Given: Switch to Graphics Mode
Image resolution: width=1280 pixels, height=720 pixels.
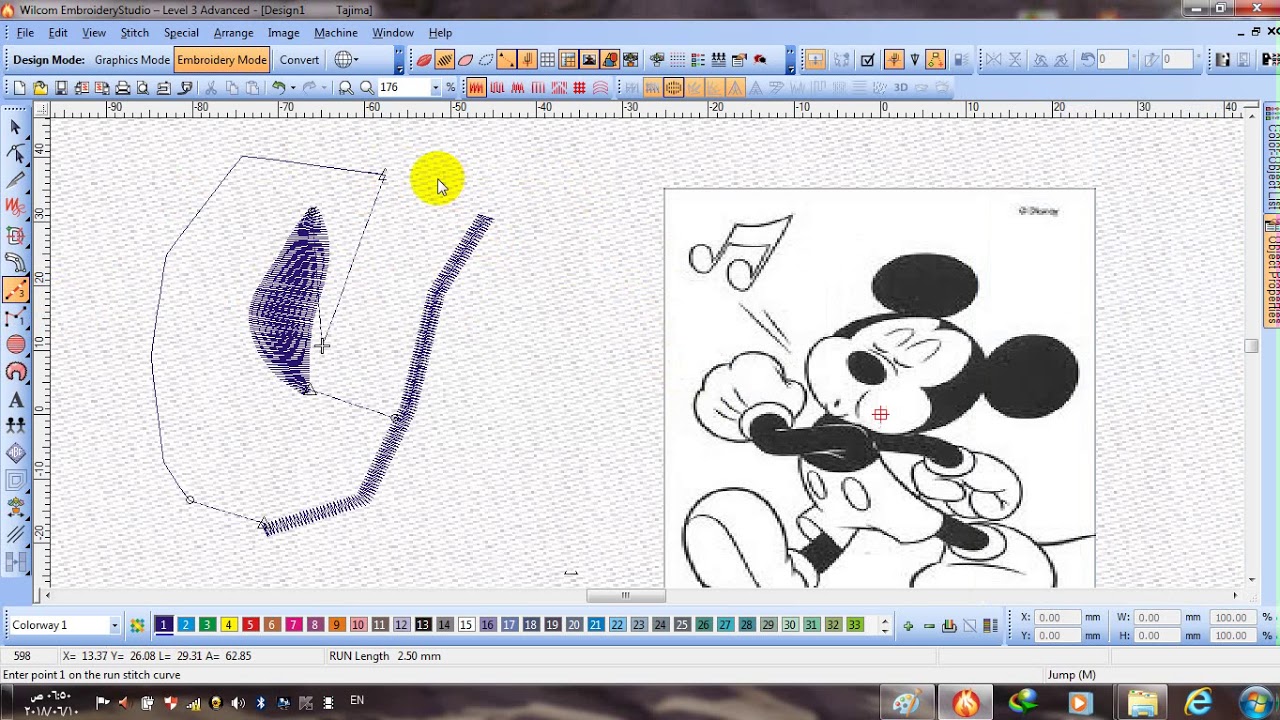Looking at the screenshot, I should (x=132, y=60).
